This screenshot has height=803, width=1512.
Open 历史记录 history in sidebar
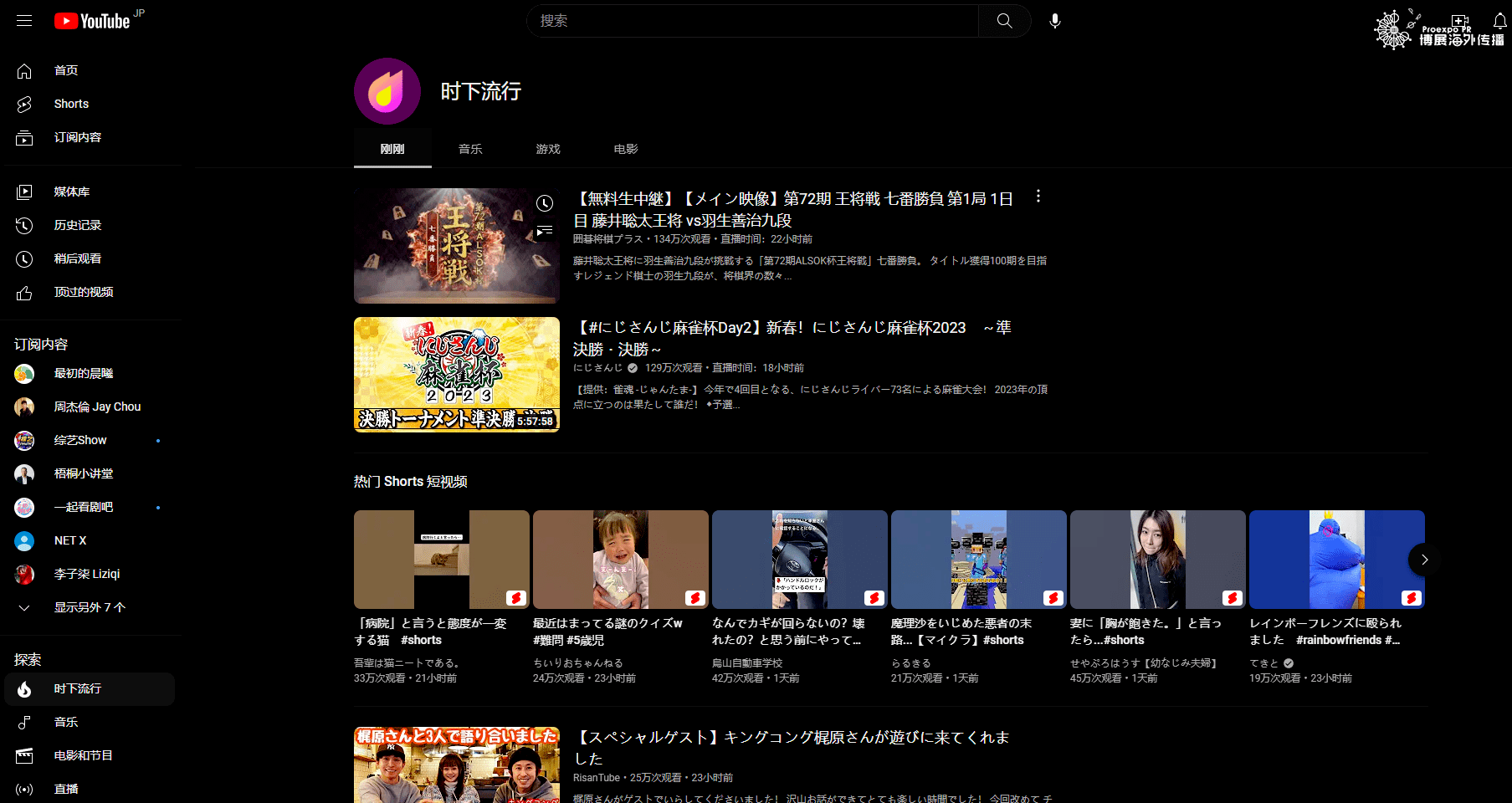(90, 225)
